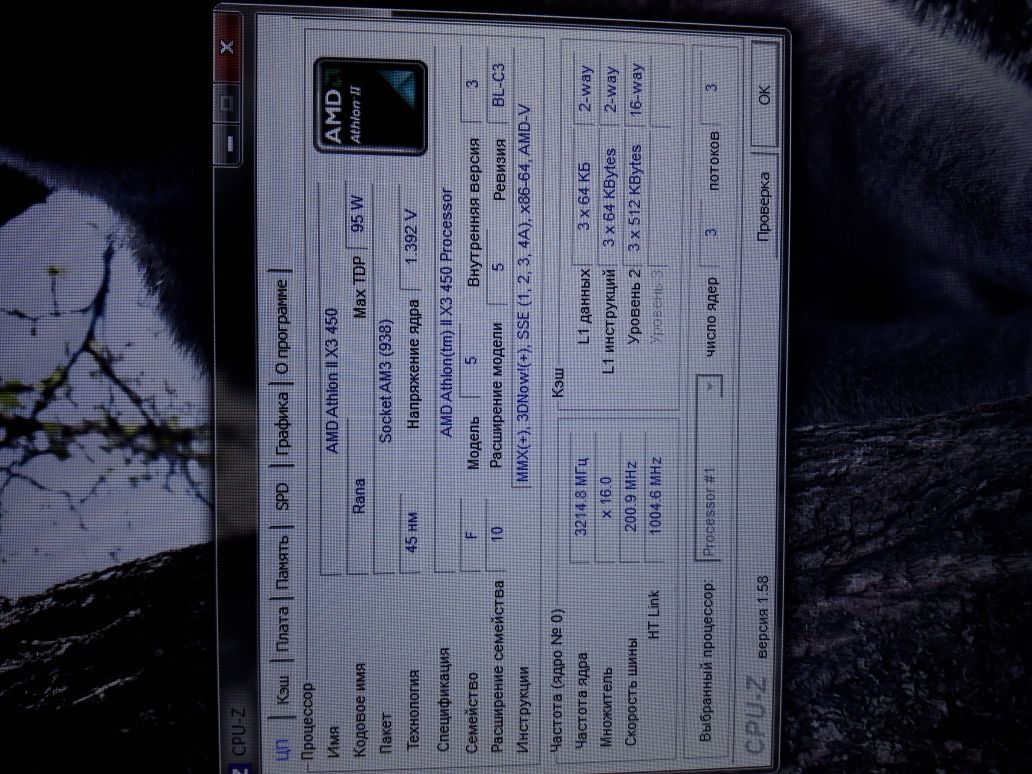Open the Графика tab
Screen dimensions: 1032x774
(282, 424)
